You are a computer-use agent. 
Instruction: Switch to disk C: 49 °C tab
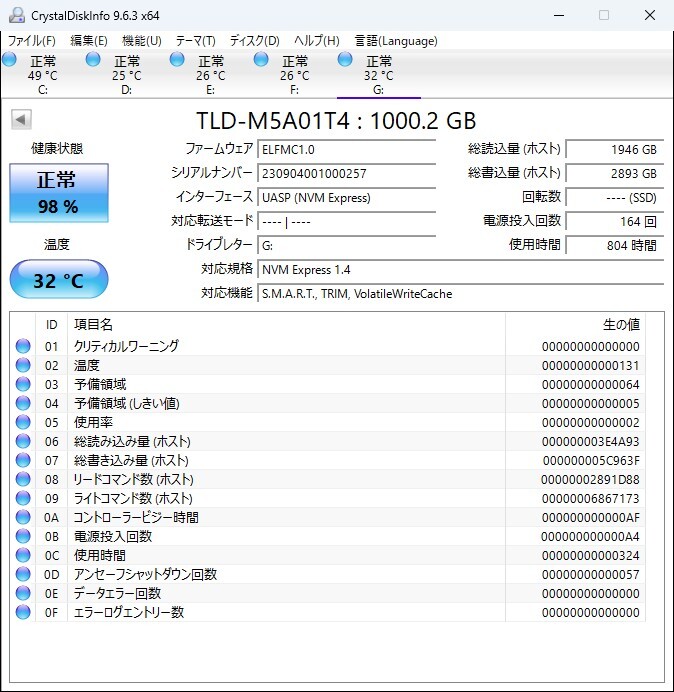(43, 75)
